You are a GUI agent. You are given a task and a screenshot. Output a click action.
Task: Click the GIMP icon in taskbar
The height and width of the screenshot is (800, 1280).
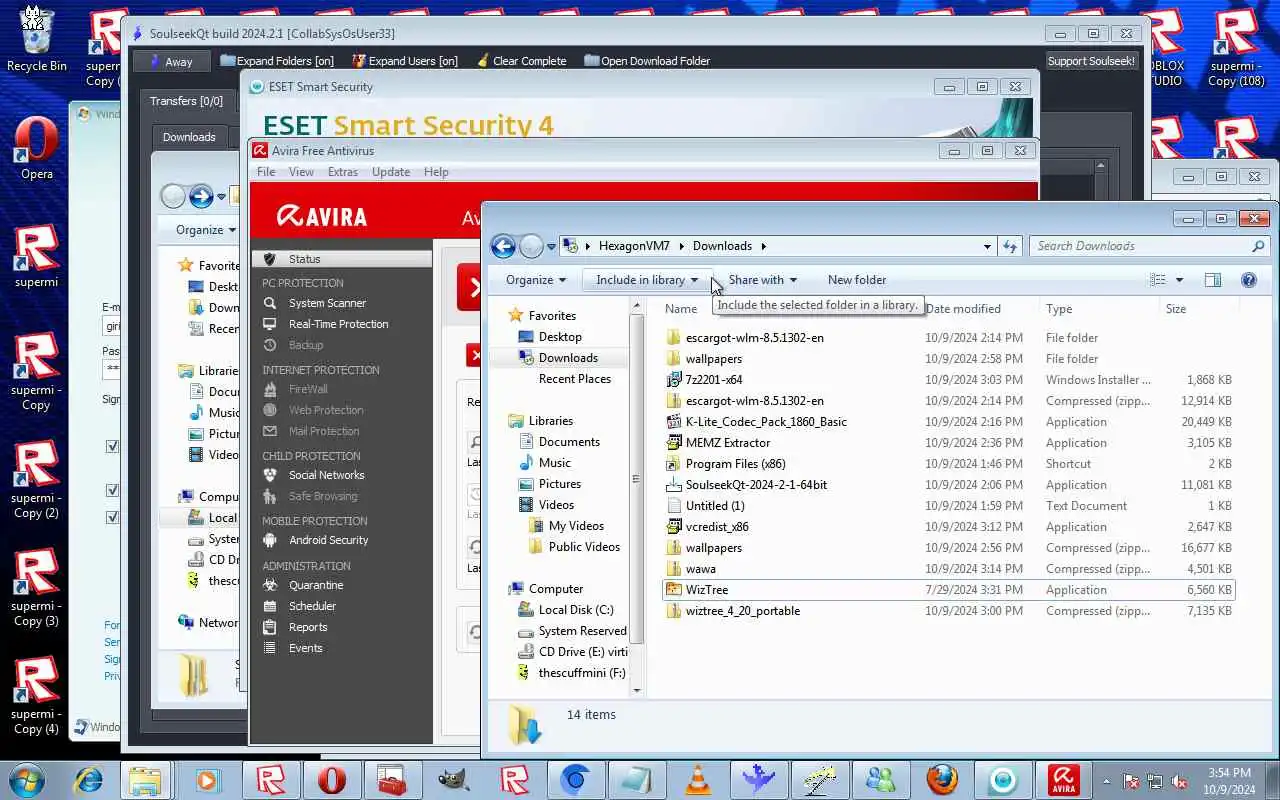(x=454, y=780)
